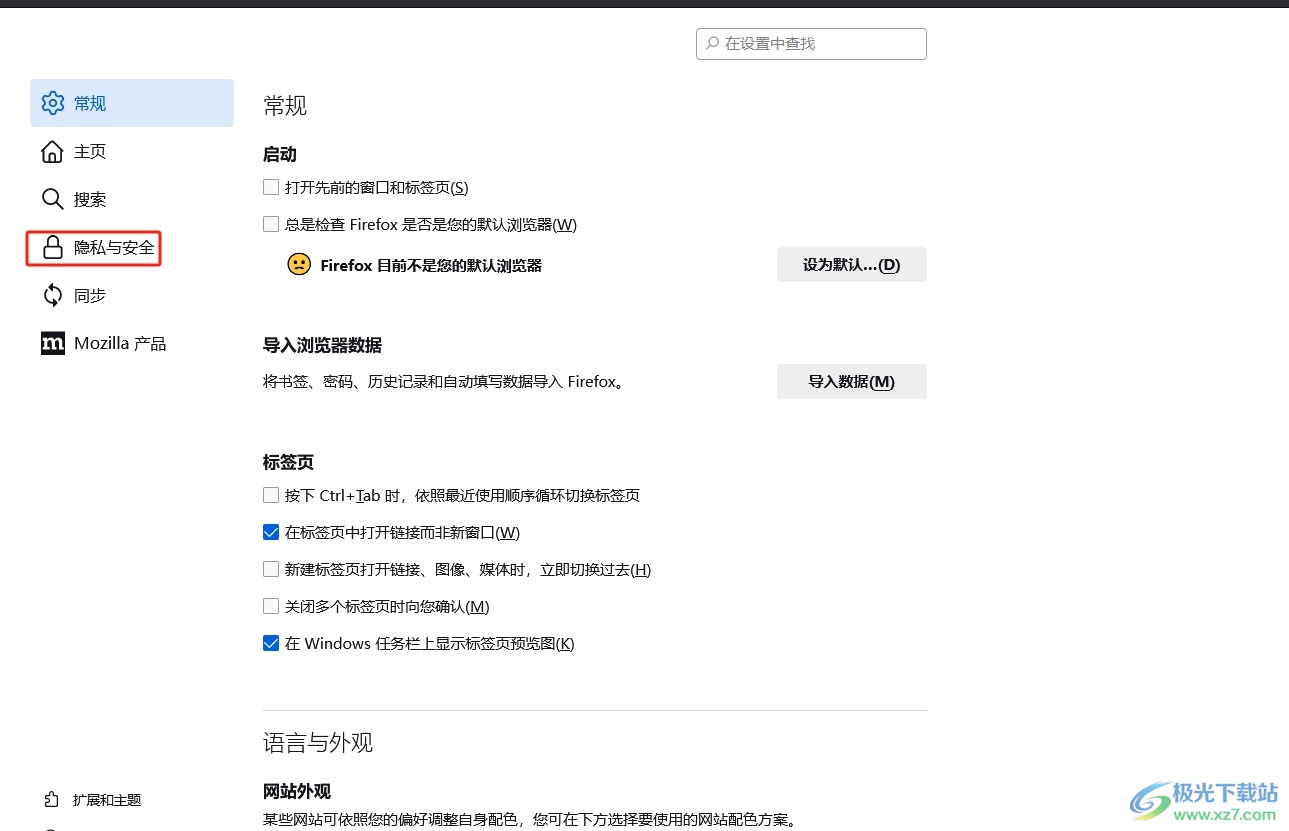Open the 主页 settings category
Image resolution: width=1289 pixels, height=831 pixels.
pyautogui.click(x=132, y=151)
